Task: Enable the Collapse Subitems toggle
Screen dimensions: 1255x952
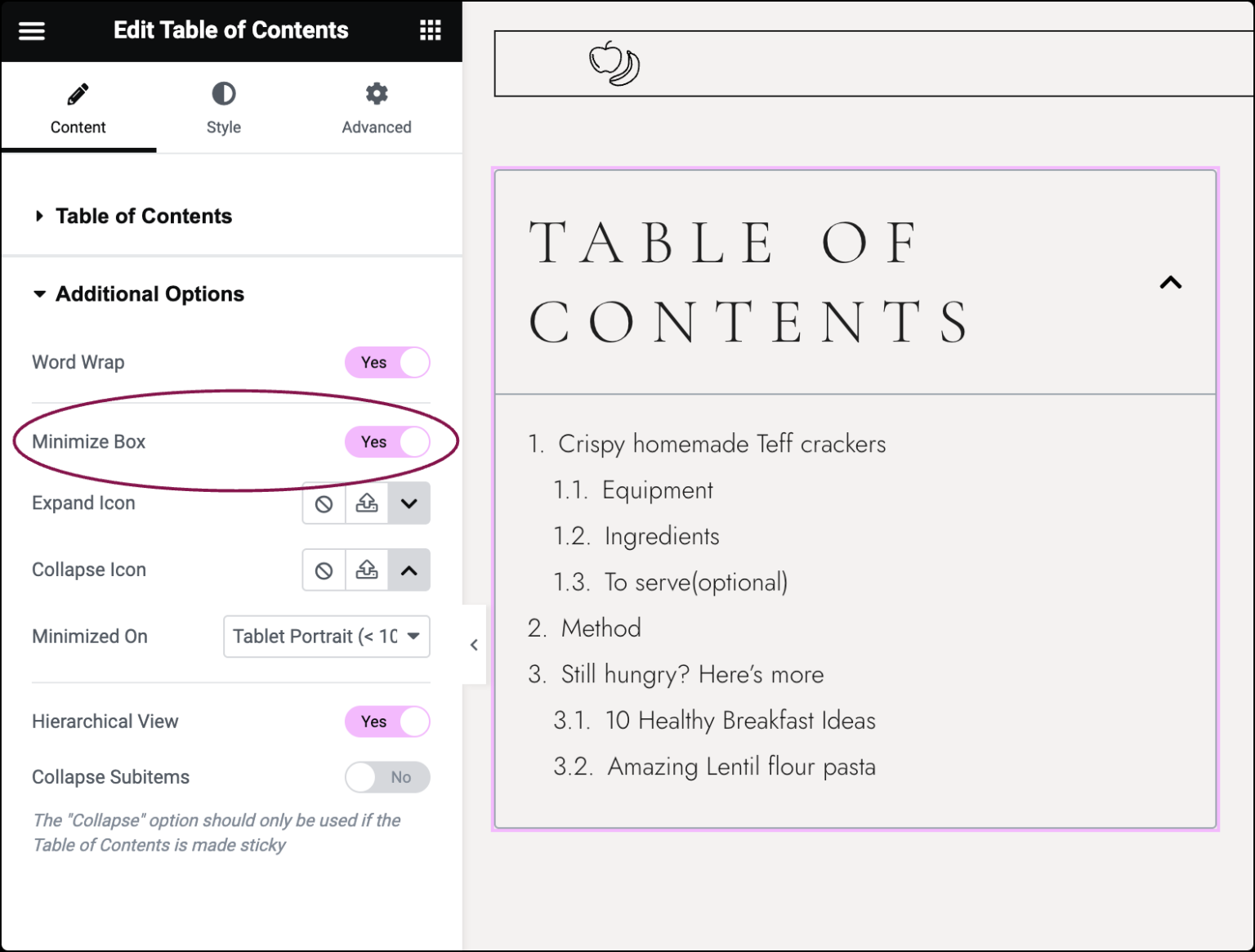Action: tap(388, 777)
